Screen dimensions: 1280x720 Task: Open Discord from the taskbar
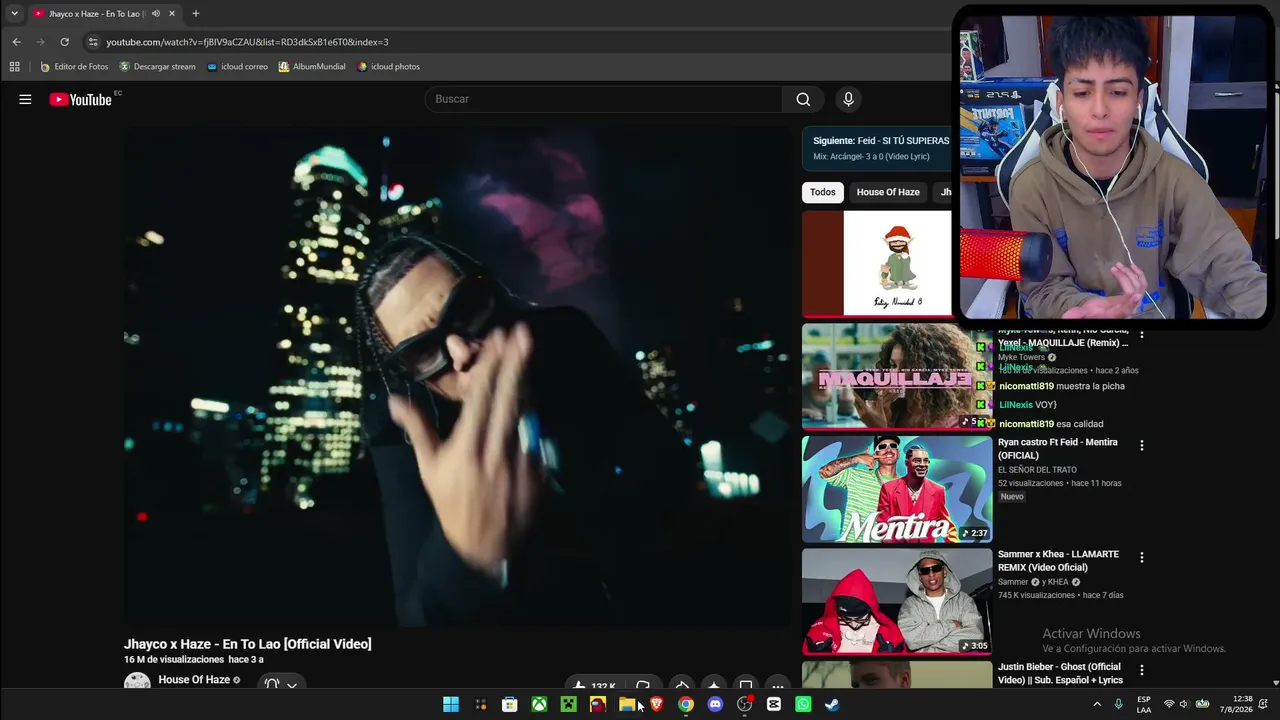(715, 704)
